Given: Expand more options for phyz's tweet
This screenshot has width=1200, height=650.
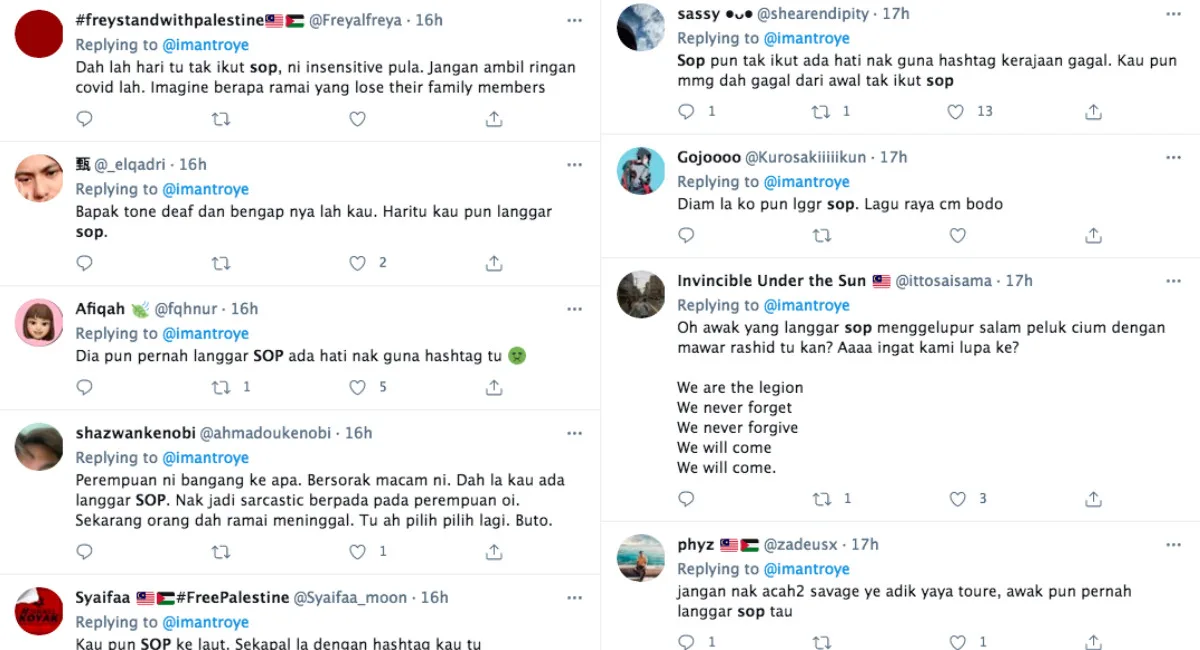Looking at the screenshot, I should [x=1173, y=545].
